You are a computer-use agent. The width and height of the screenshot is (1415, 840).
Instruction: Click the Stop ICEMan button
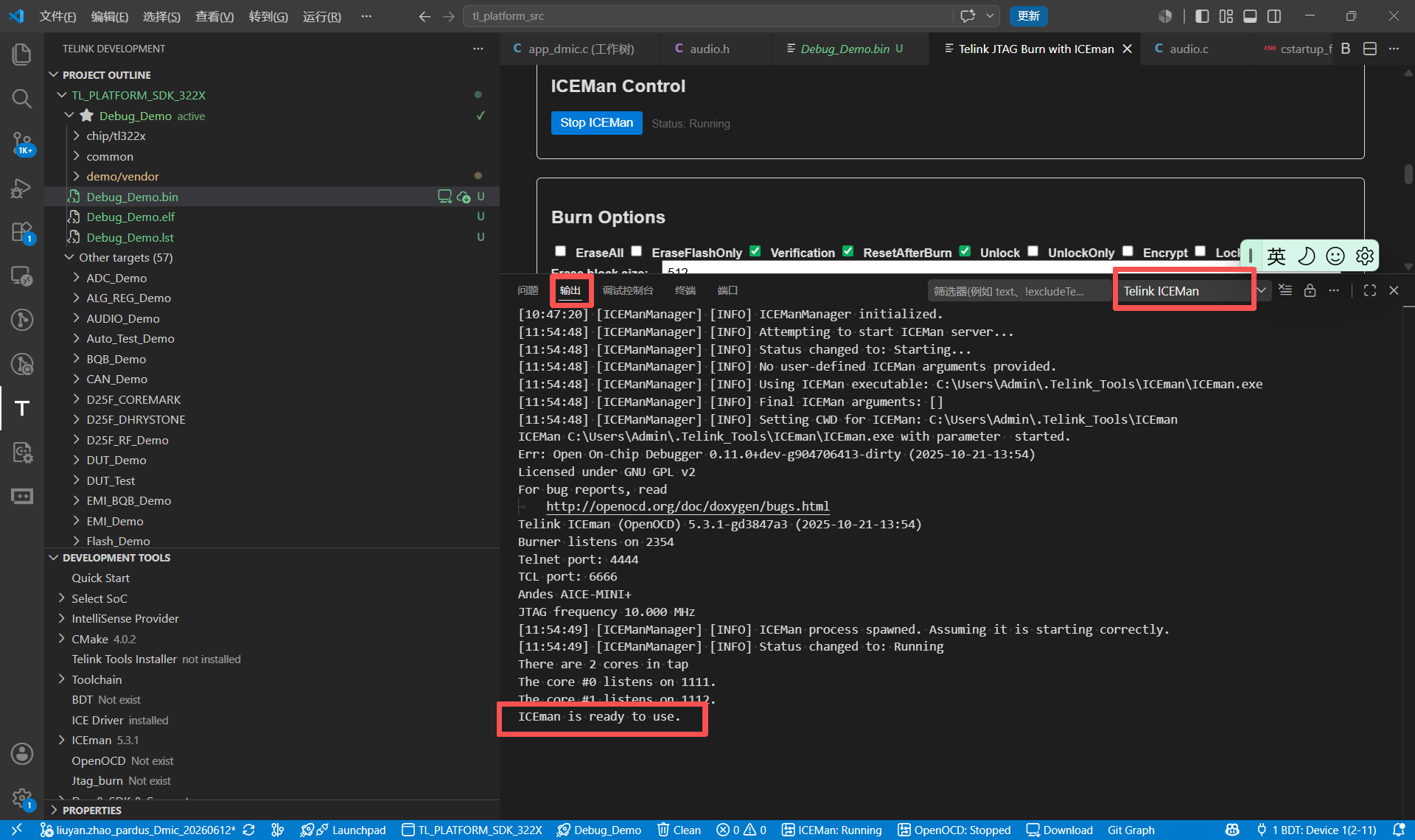click(596, 123)
